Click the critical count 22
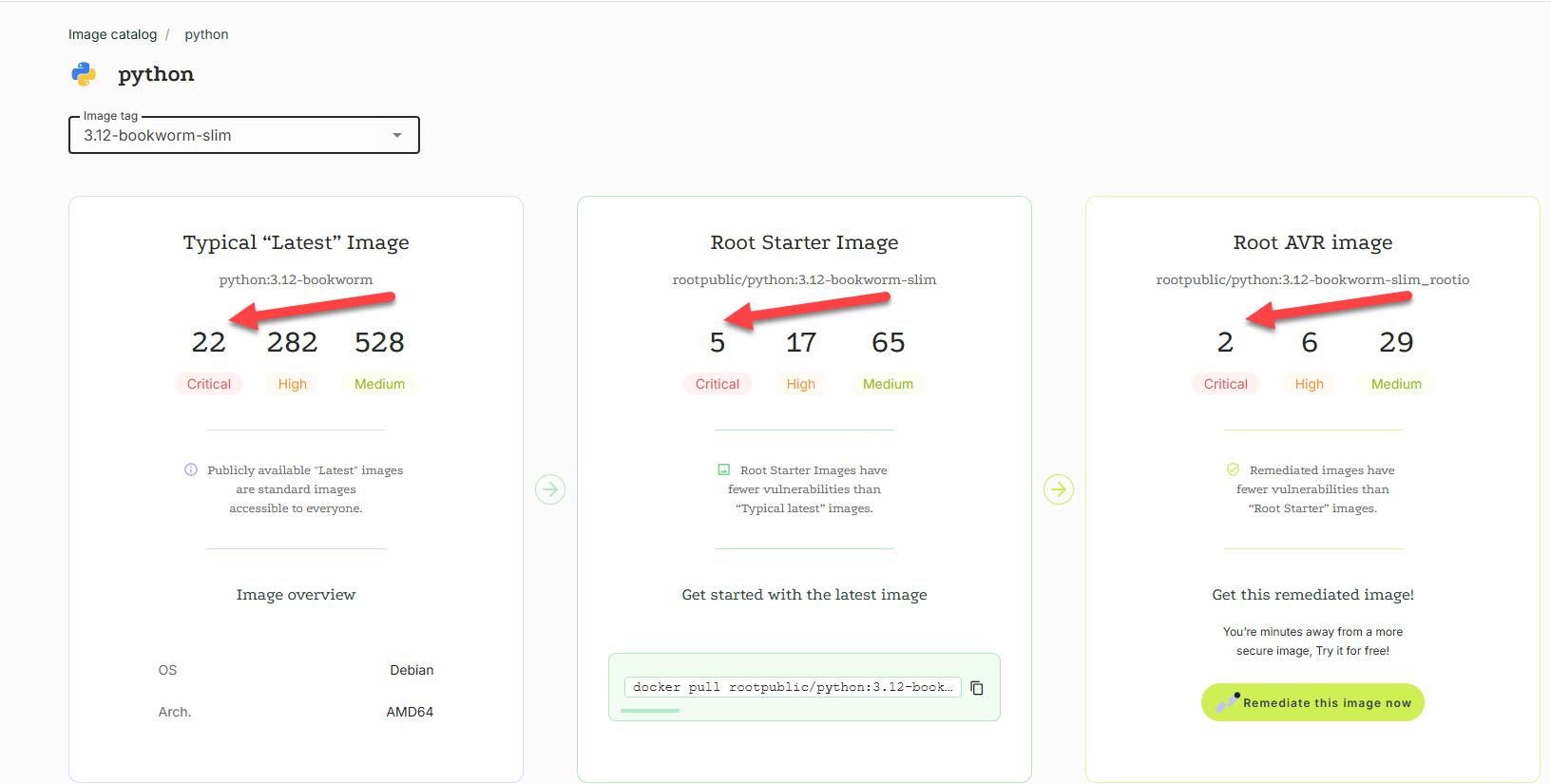The width and height of the screenshot is (1551, 784). coord(209,342)
